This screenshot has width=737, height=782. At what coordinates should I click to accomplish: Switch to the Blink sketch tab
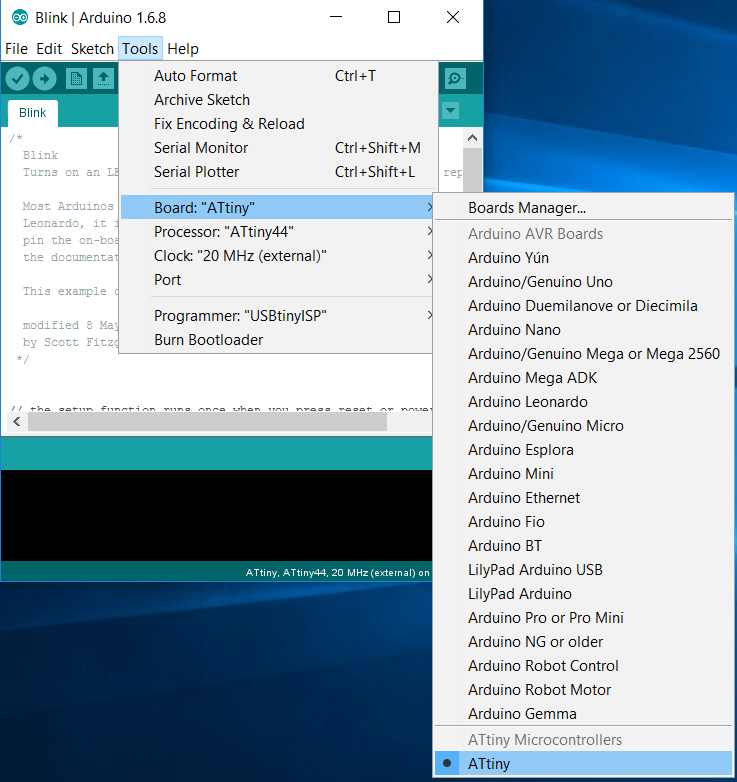pyautogui.click(x=33, y=113)
